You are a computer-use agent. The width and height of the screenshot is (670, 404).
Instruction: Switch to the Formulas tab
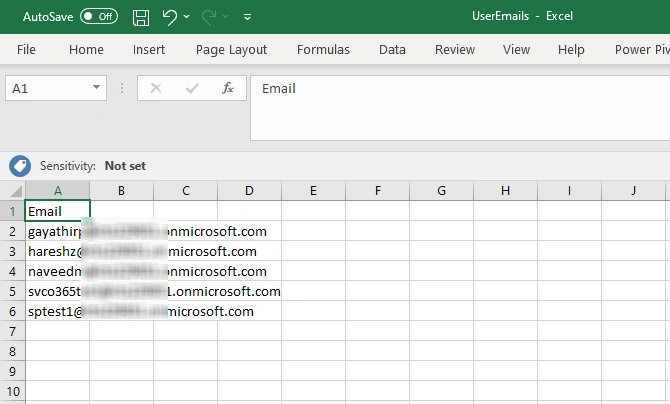coord(323,50)
